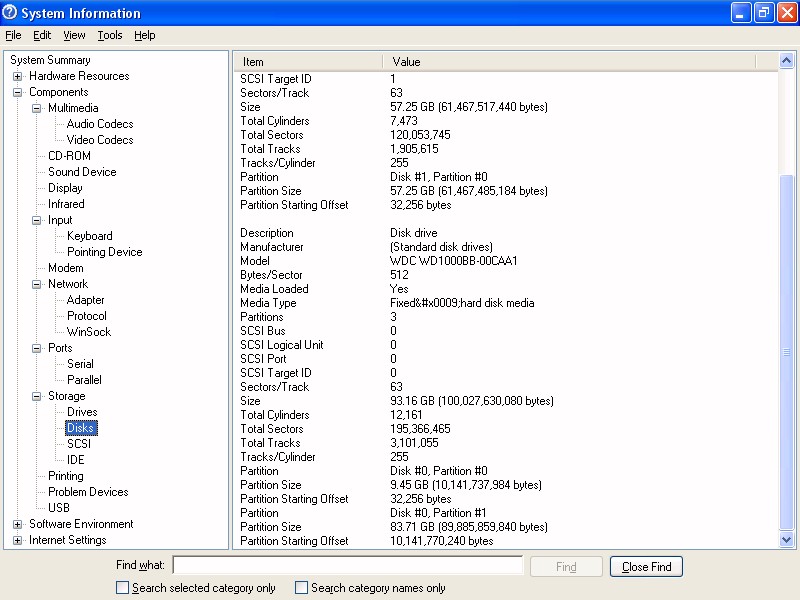Select the Sound Device tree item
The width and height of the screenshot is (800, 600).
(x=82, y=172)
